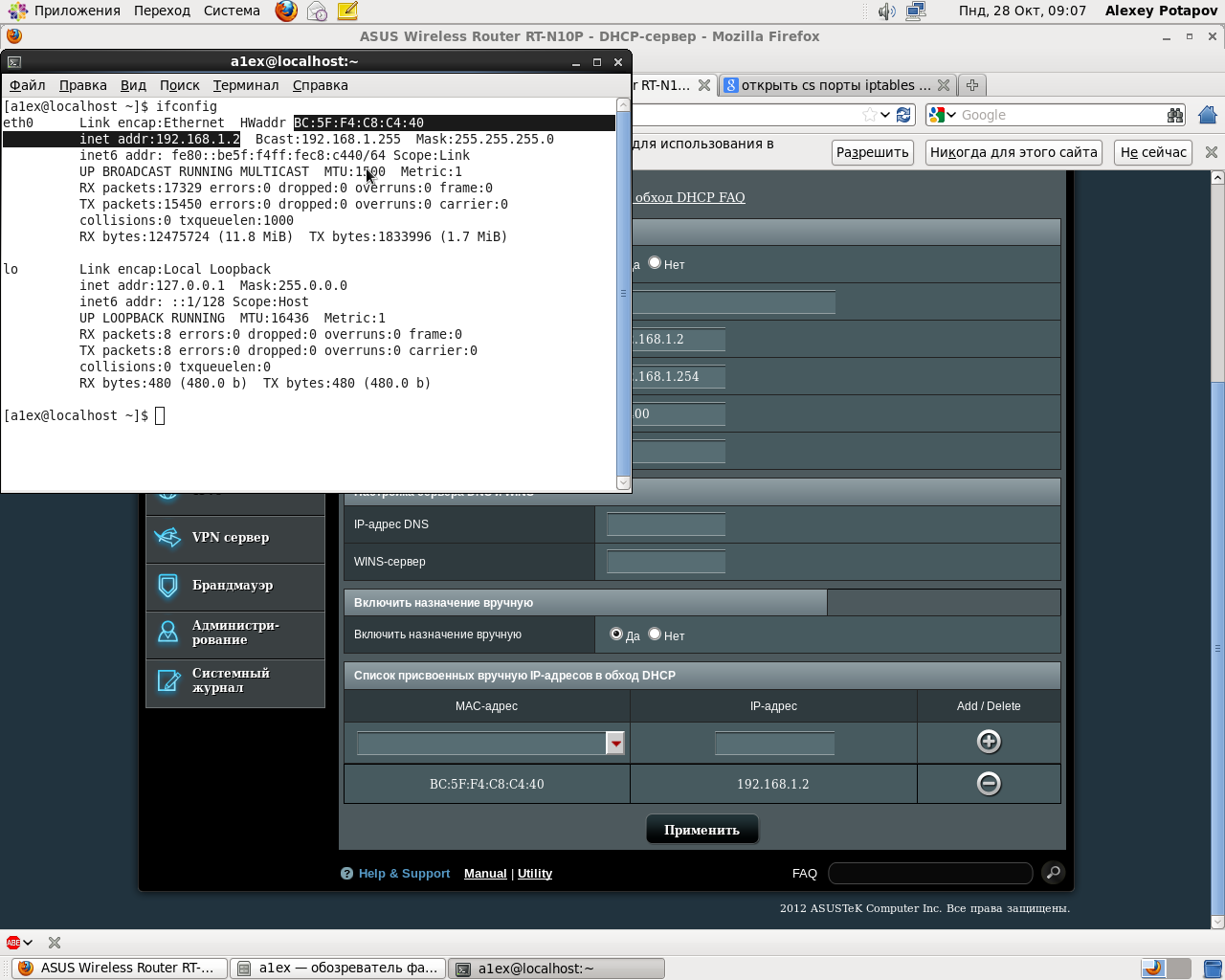1225x980 pixels.
Task: Focus the FAQ search input field
Action: point(930,873)
